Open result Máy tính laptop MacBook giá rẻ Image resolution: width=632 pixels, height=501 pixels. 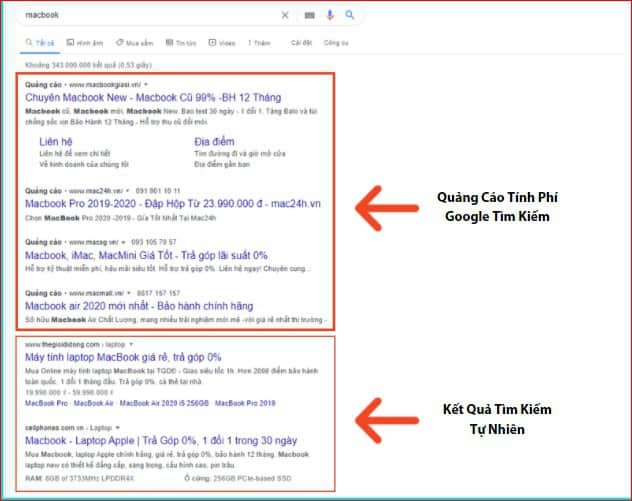123,357
